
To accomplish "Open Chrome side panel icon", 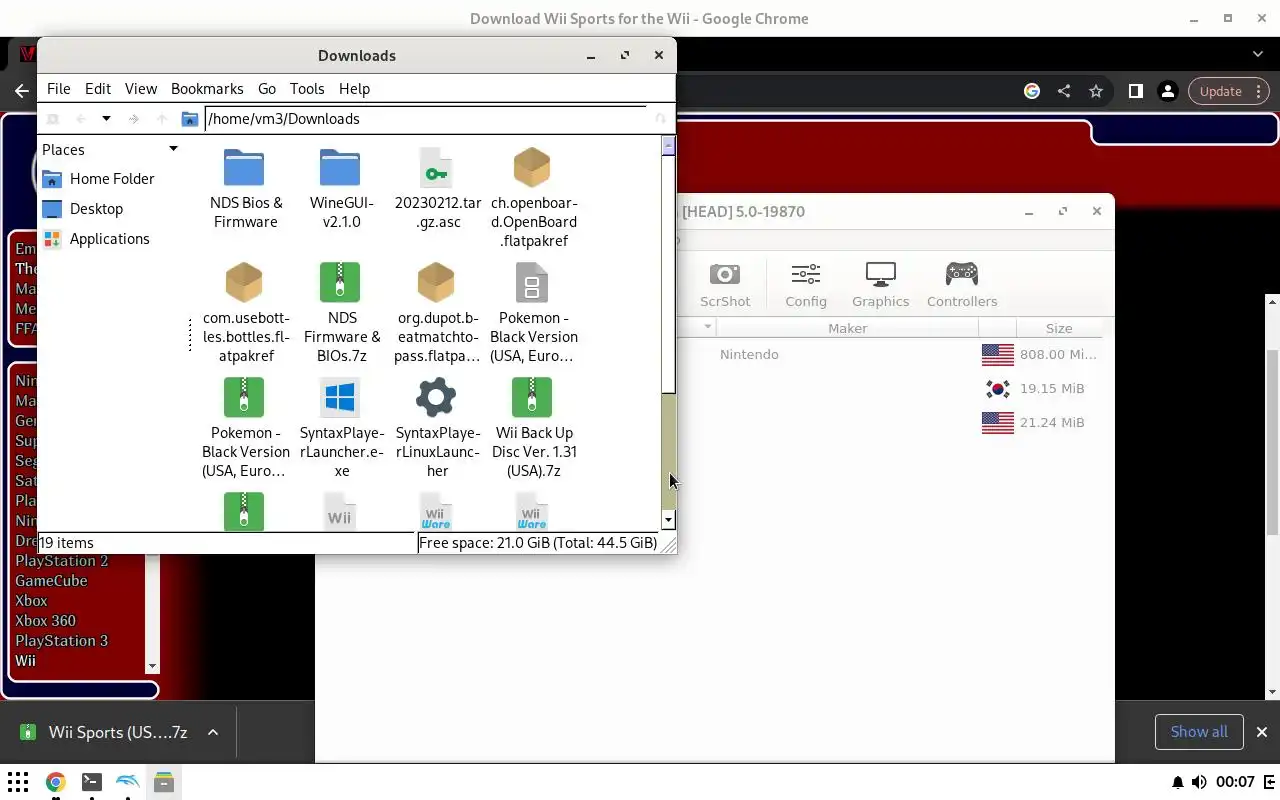I will tap(1135, 91).
